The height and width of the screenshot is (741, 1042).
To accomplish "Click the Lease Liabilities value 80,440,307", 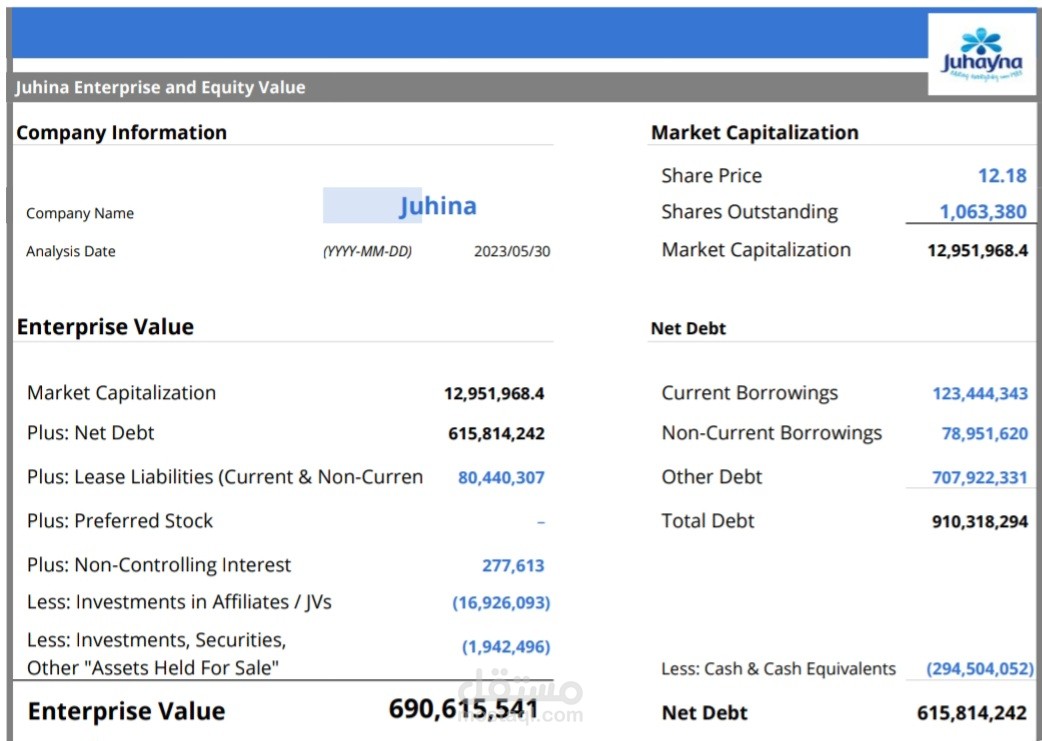I will pos(501,478).
